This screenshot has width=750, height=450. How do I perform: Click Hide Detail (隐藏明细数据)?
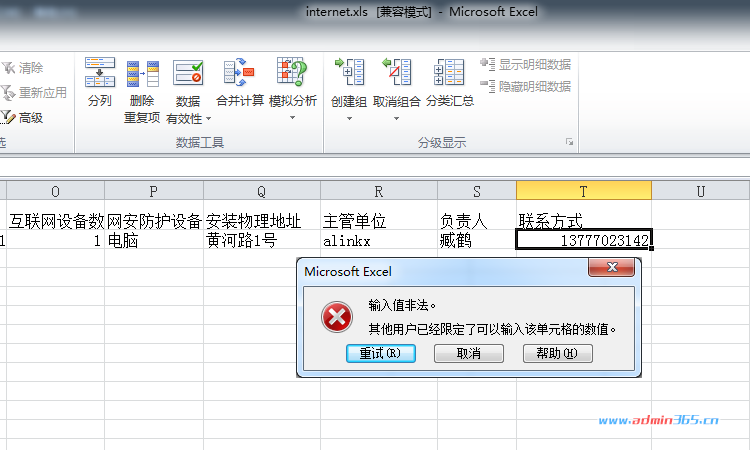(x=525, y=86)
